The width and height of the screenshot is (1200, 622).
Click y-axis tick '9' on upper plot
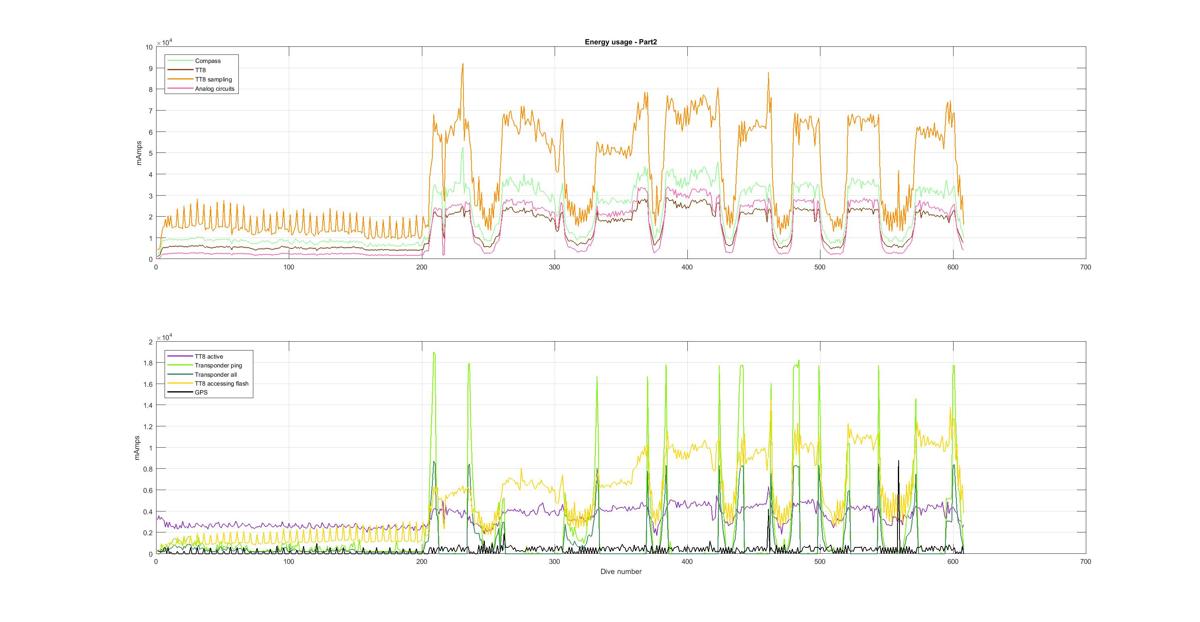click(150, 68)
